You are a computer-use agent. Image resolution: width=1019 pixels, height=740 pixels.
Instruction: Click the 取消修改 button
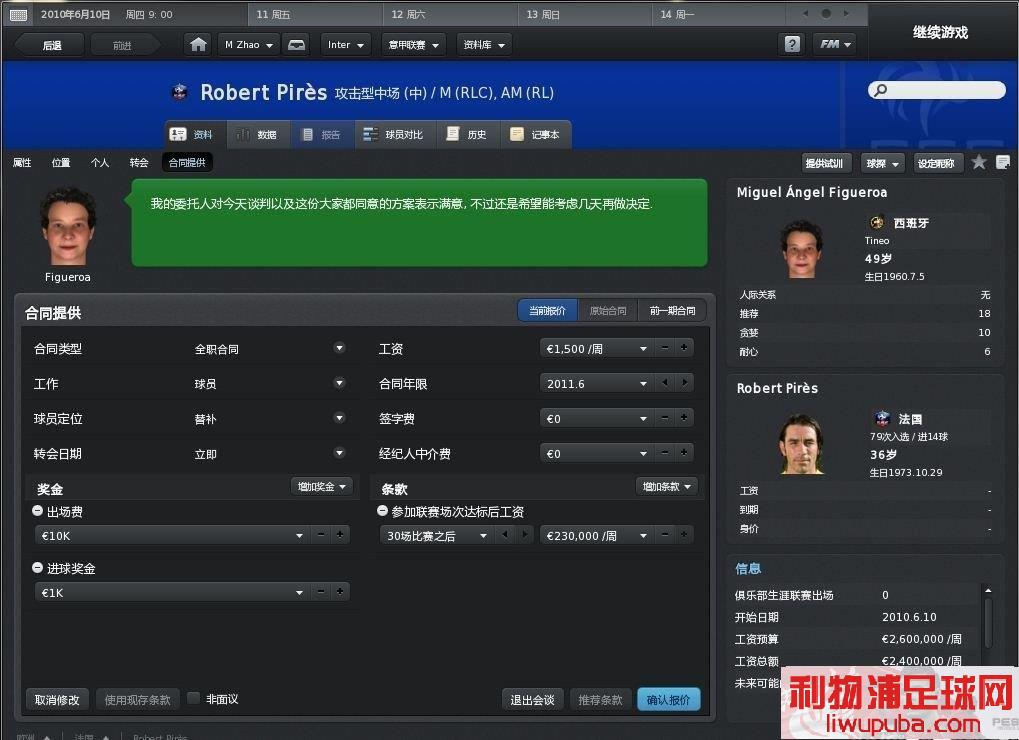tap(57, 699)
